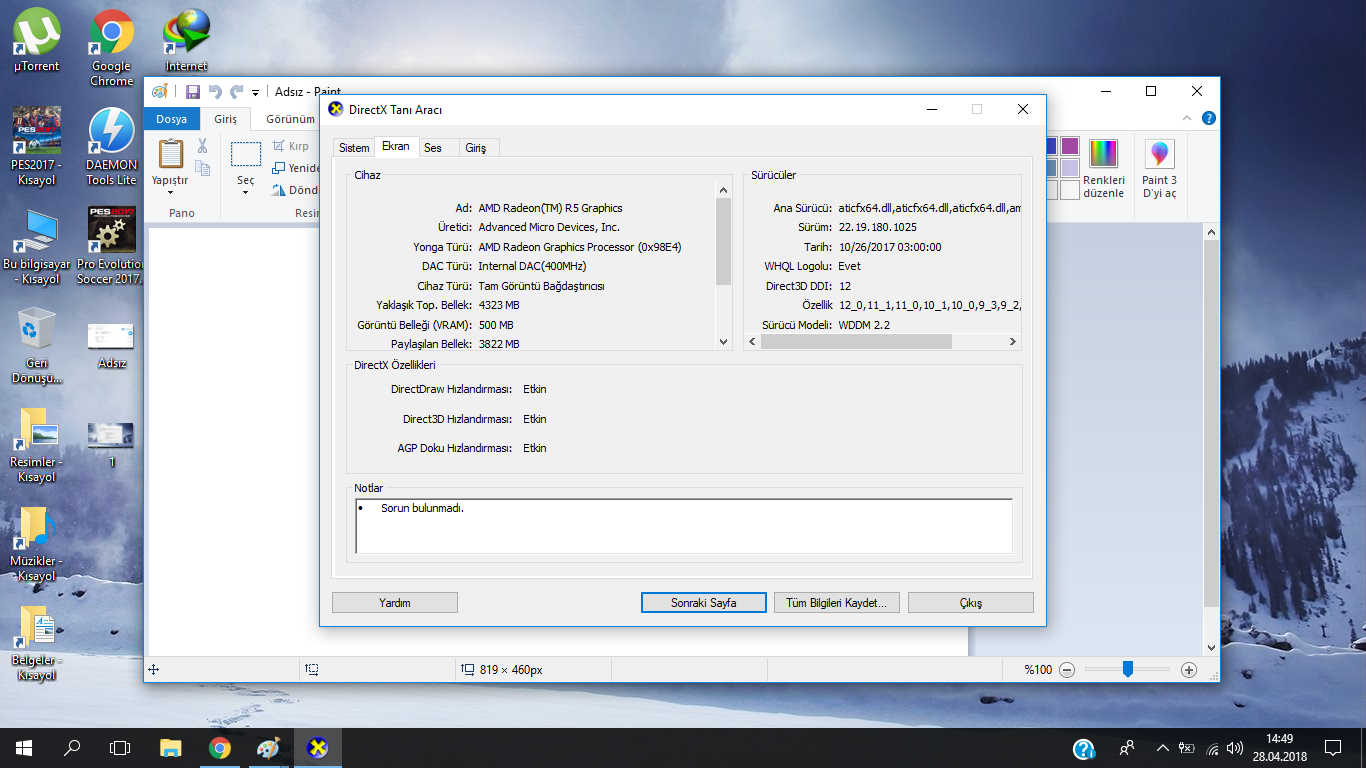Viewport: 1366px width, 768px height.
Task: Click up arrow of Cihaz panel scrollbar
Action: [x=724, y=190]
